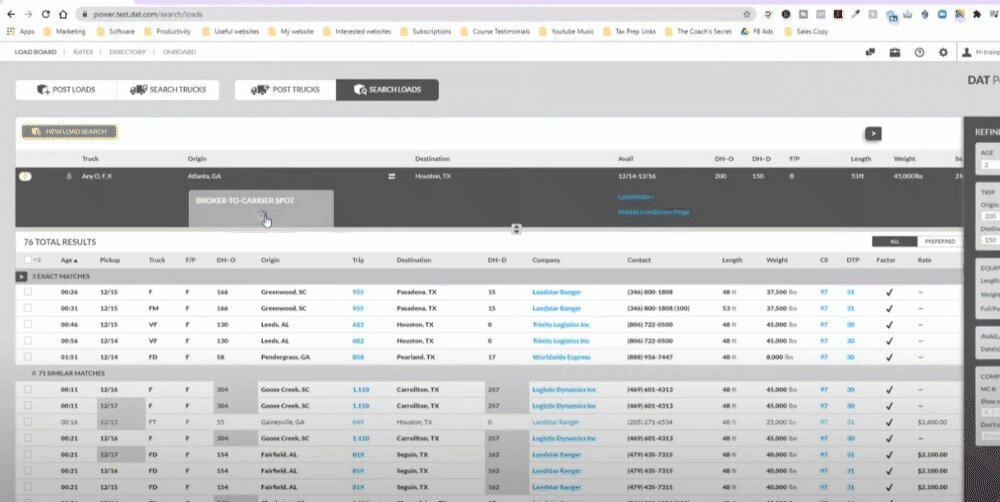The image size is (1000, 502).
Task: Open the Sales Copy bookmark folder
Action: [806, 31]
